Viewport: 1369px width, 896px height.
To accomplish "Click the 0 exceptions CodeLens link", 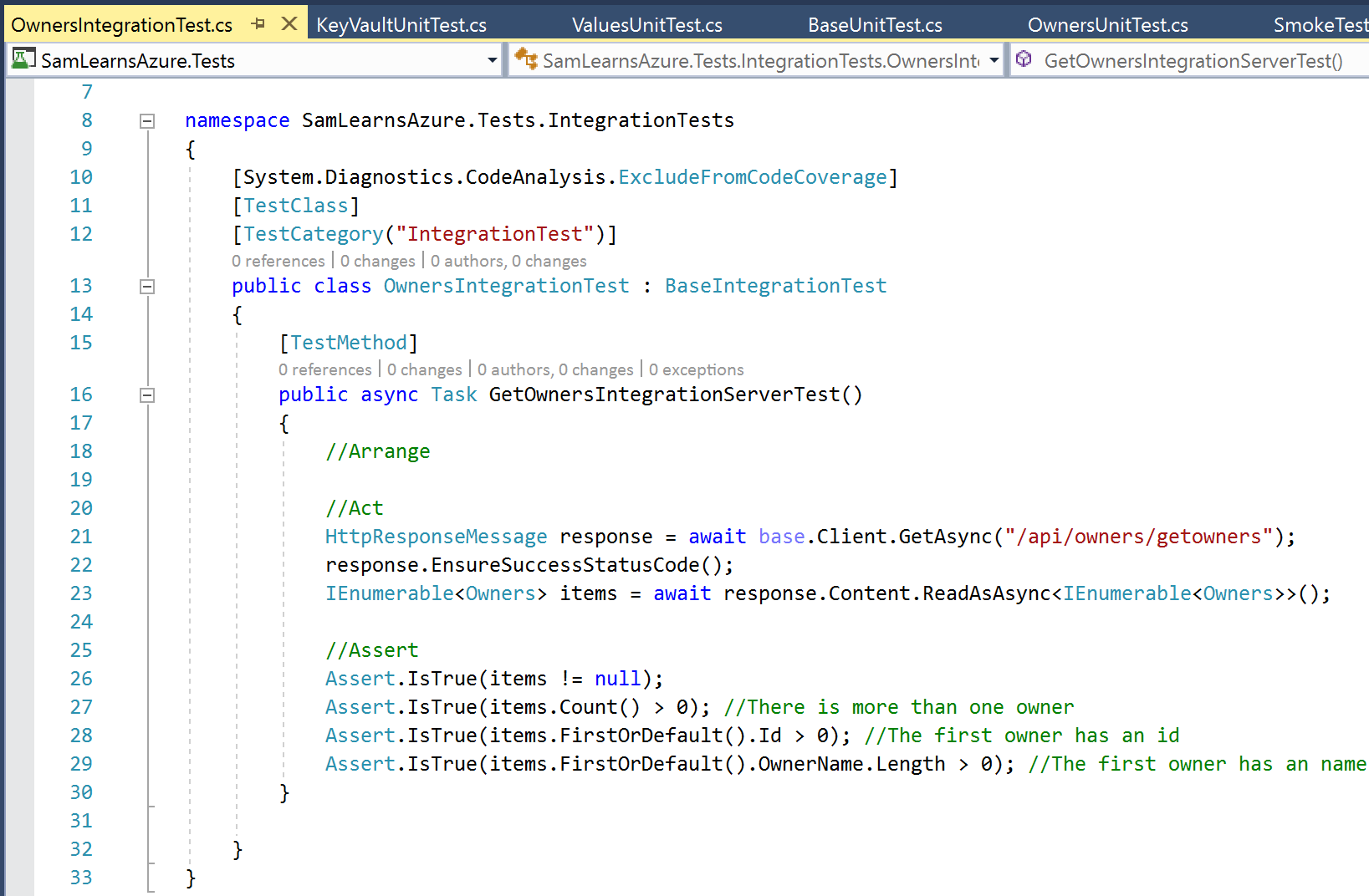I will pyautogui.click(x=696, y=370).
